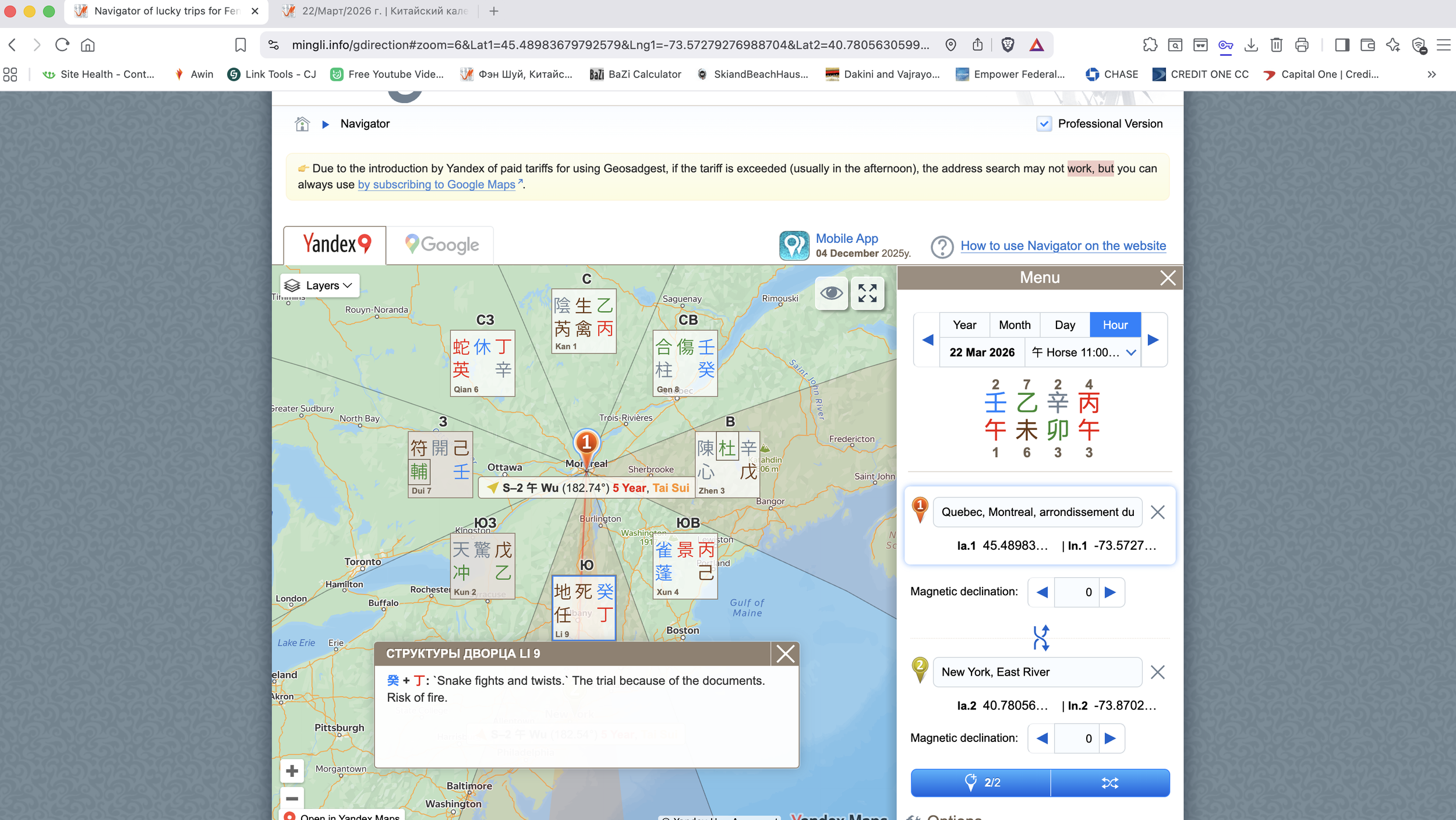
Task: Open the Layers dropdown
Action: (320, 285)
